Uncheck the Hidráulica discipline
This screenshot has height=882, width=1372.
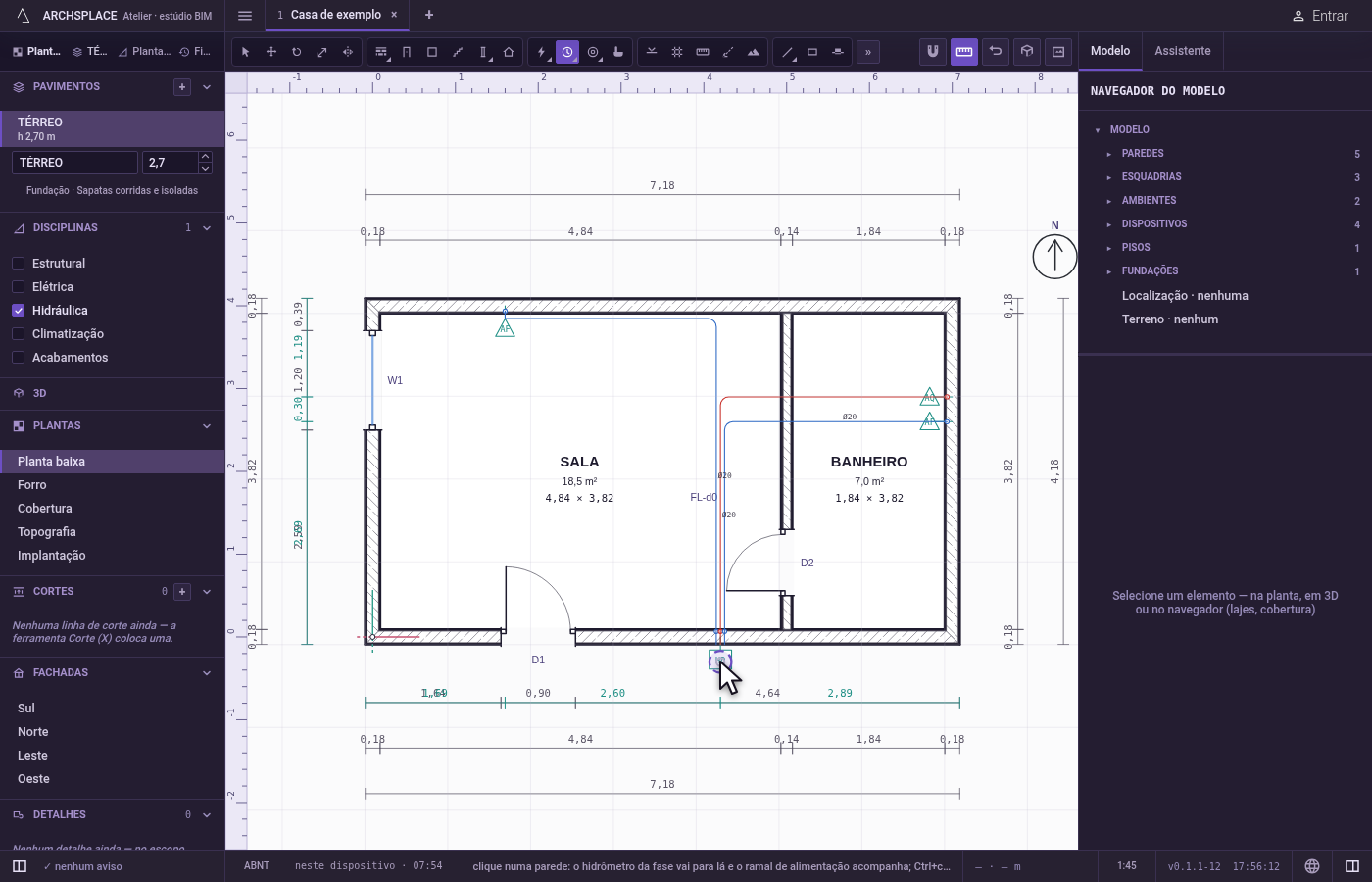pyautogui.click(x=18, y=311)
